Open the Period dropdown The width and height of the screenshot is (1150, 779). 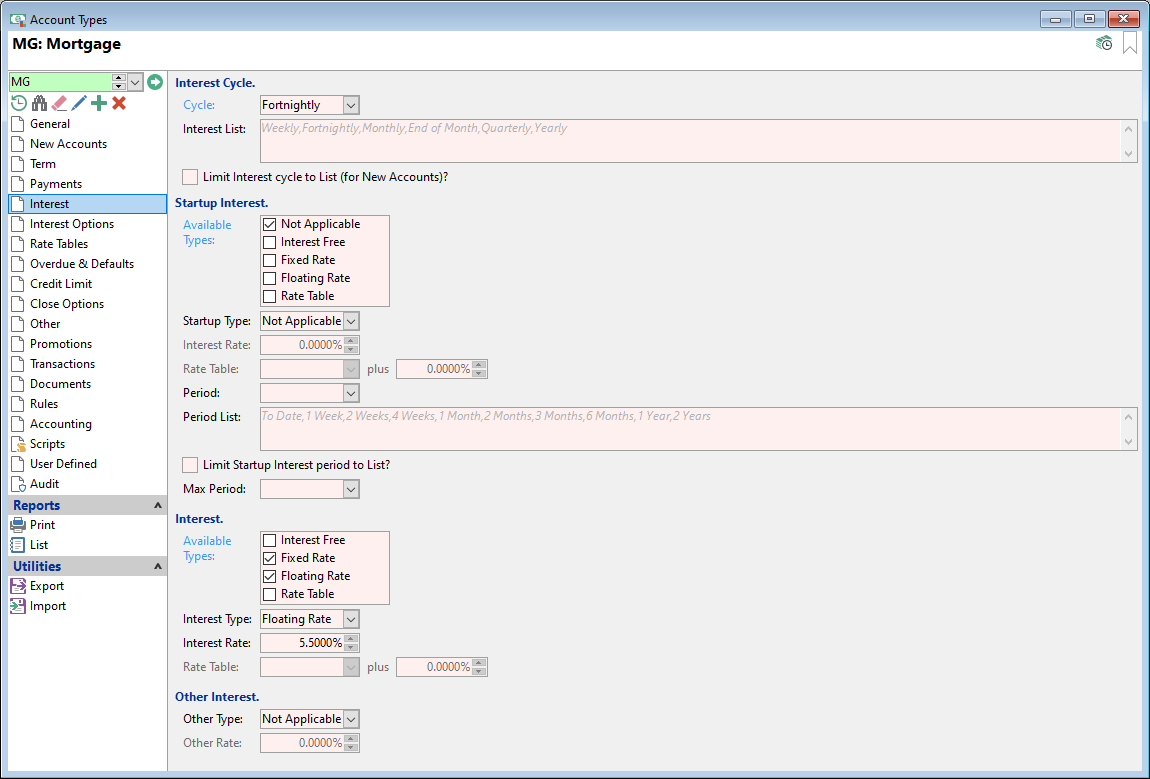(351, 393)
